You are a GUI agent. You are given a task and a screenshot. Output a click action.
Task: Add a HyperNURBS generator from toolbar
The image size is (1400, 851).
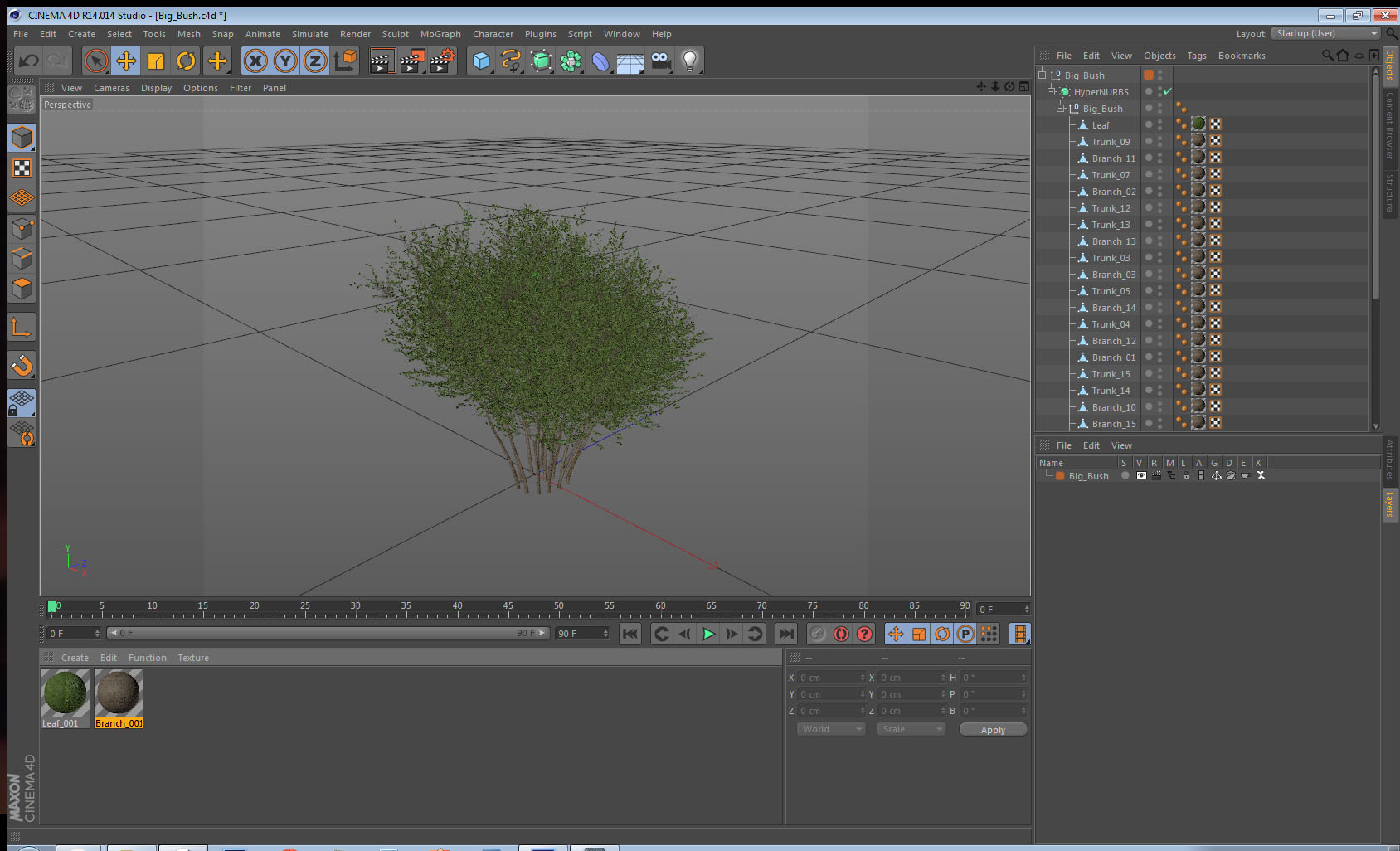[x=541, y=61]
